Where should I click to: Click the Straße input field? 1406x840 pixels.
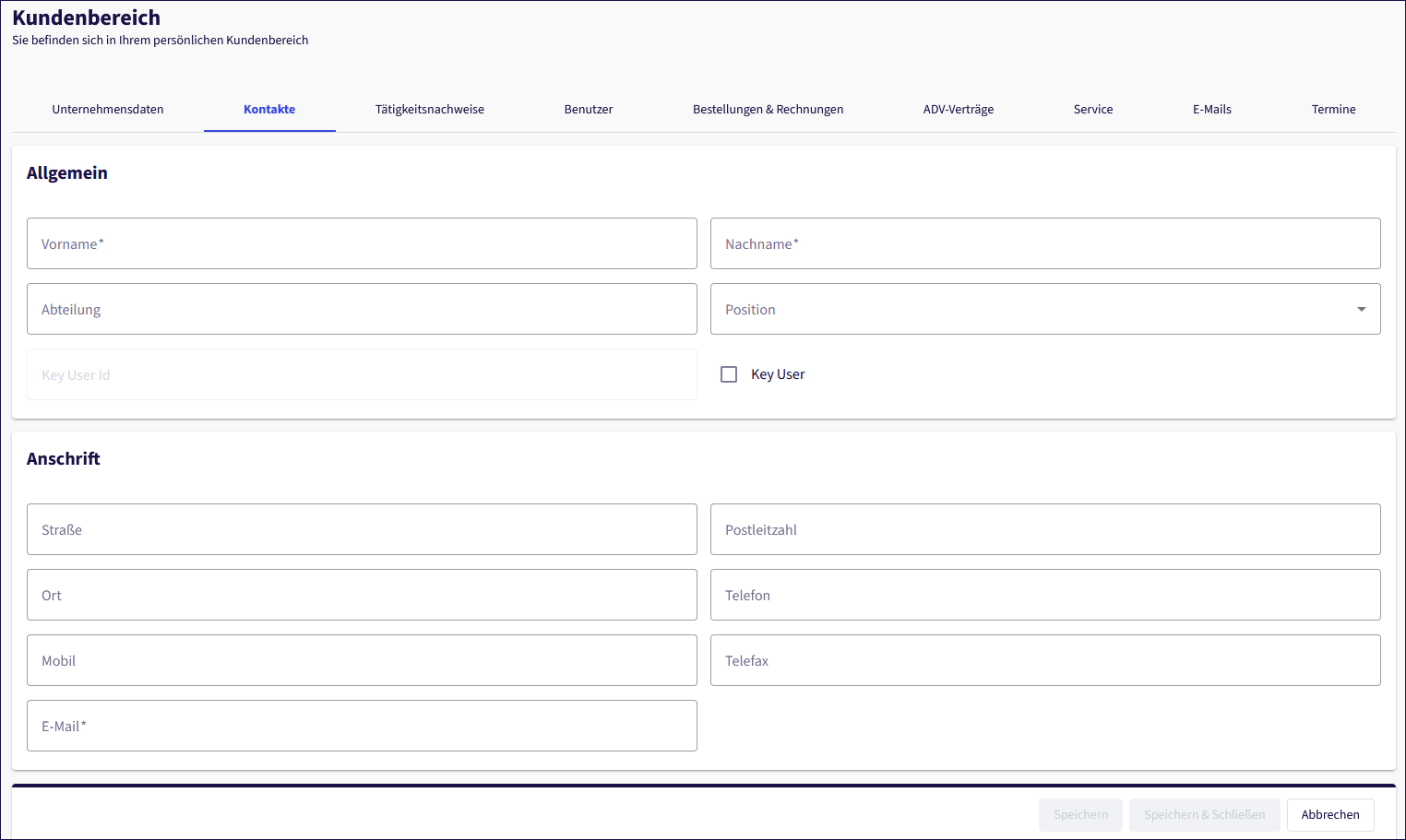pos(362,529)
